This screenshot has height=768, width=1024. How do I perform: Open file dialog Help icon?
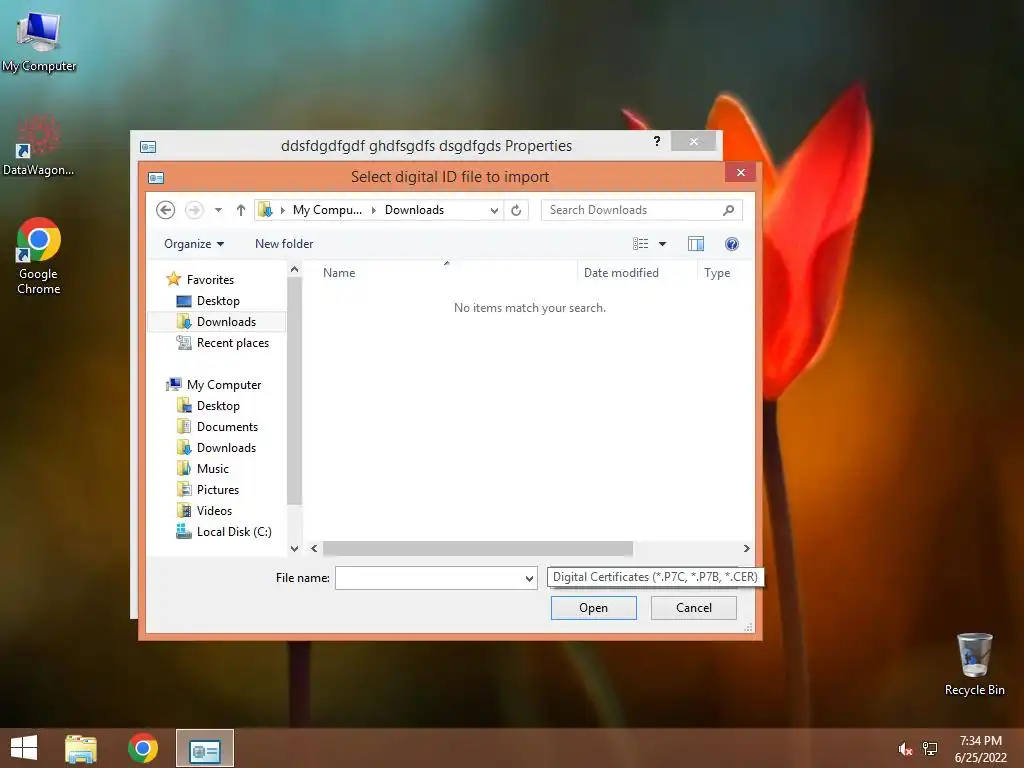pyautogui.click(x=731, y=244)
